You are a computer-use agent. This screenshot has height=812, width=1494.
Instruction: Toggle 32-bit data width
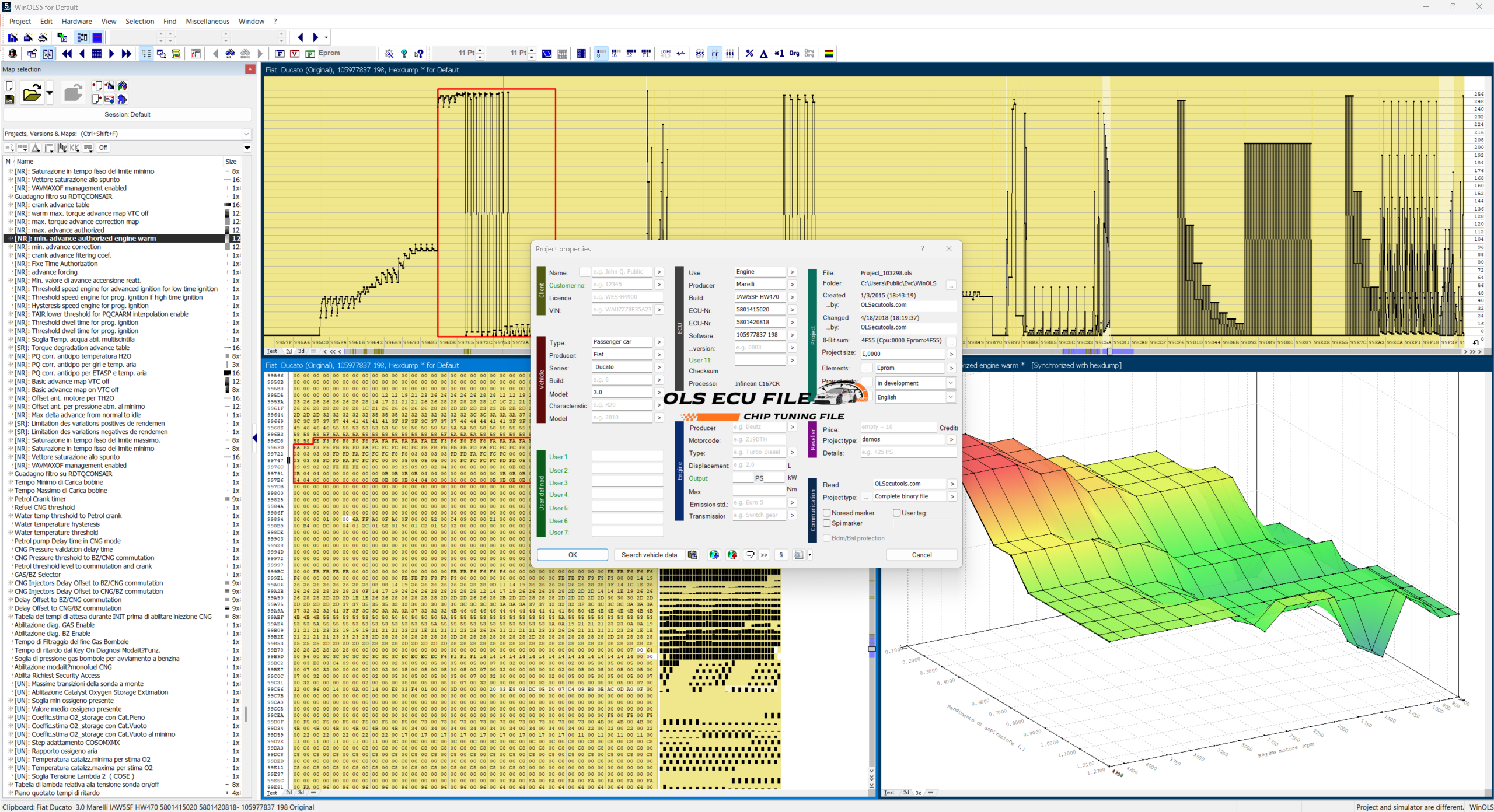(x=630, y=54)
